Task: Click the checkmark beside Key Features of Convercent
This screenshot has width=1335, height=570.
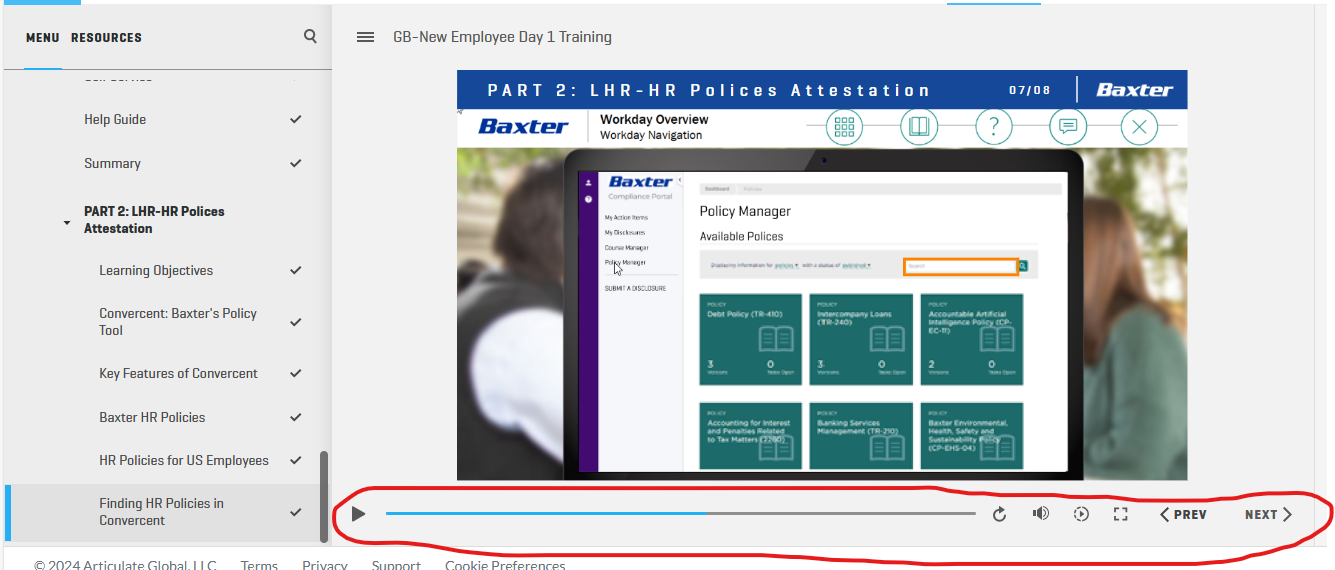Action: (x=295, y=373)
